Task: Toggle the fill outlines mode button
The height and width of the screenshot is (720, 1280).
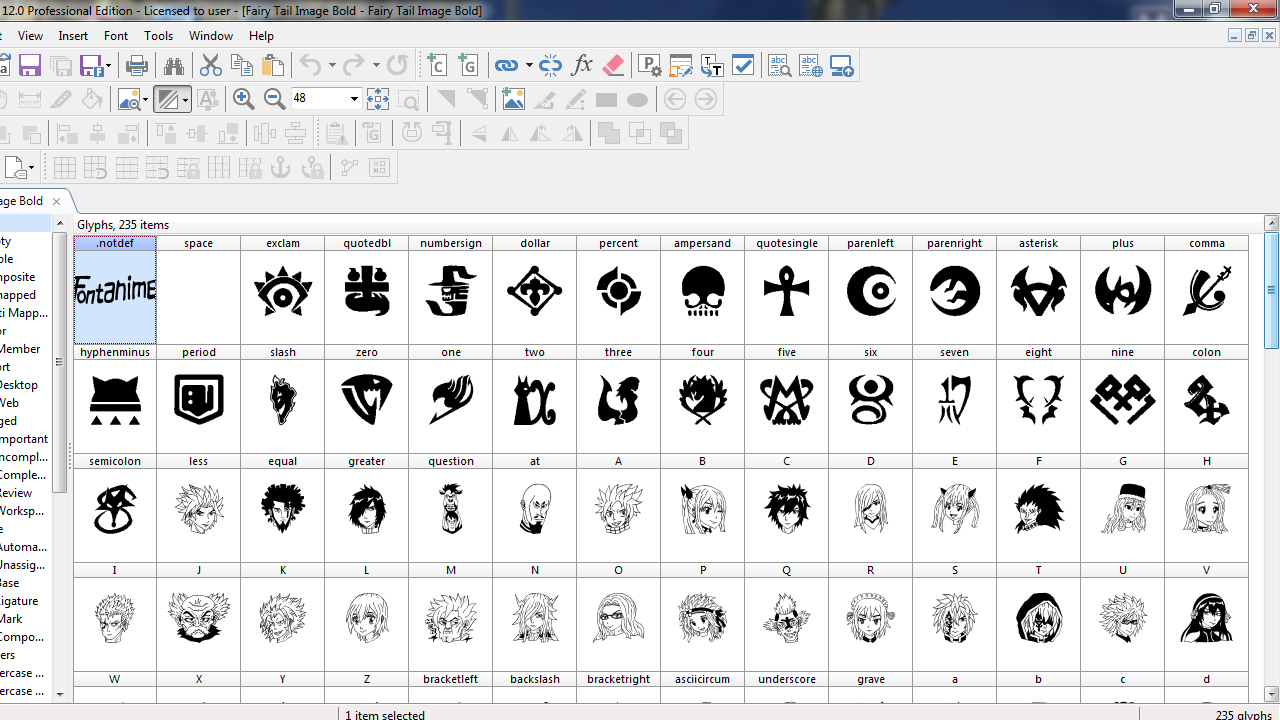Action: point(167,99)
